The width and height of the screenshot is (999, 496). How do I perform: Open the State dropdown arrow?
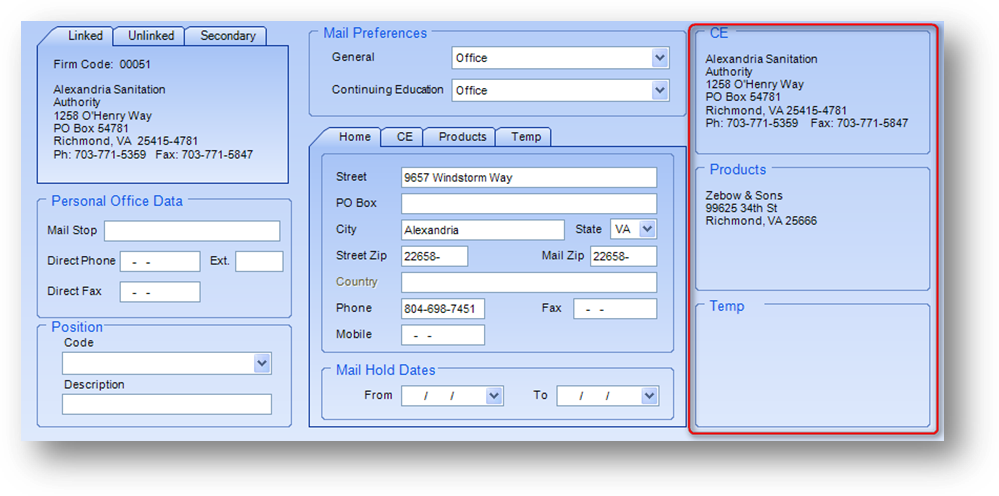(x=647, y=229)
